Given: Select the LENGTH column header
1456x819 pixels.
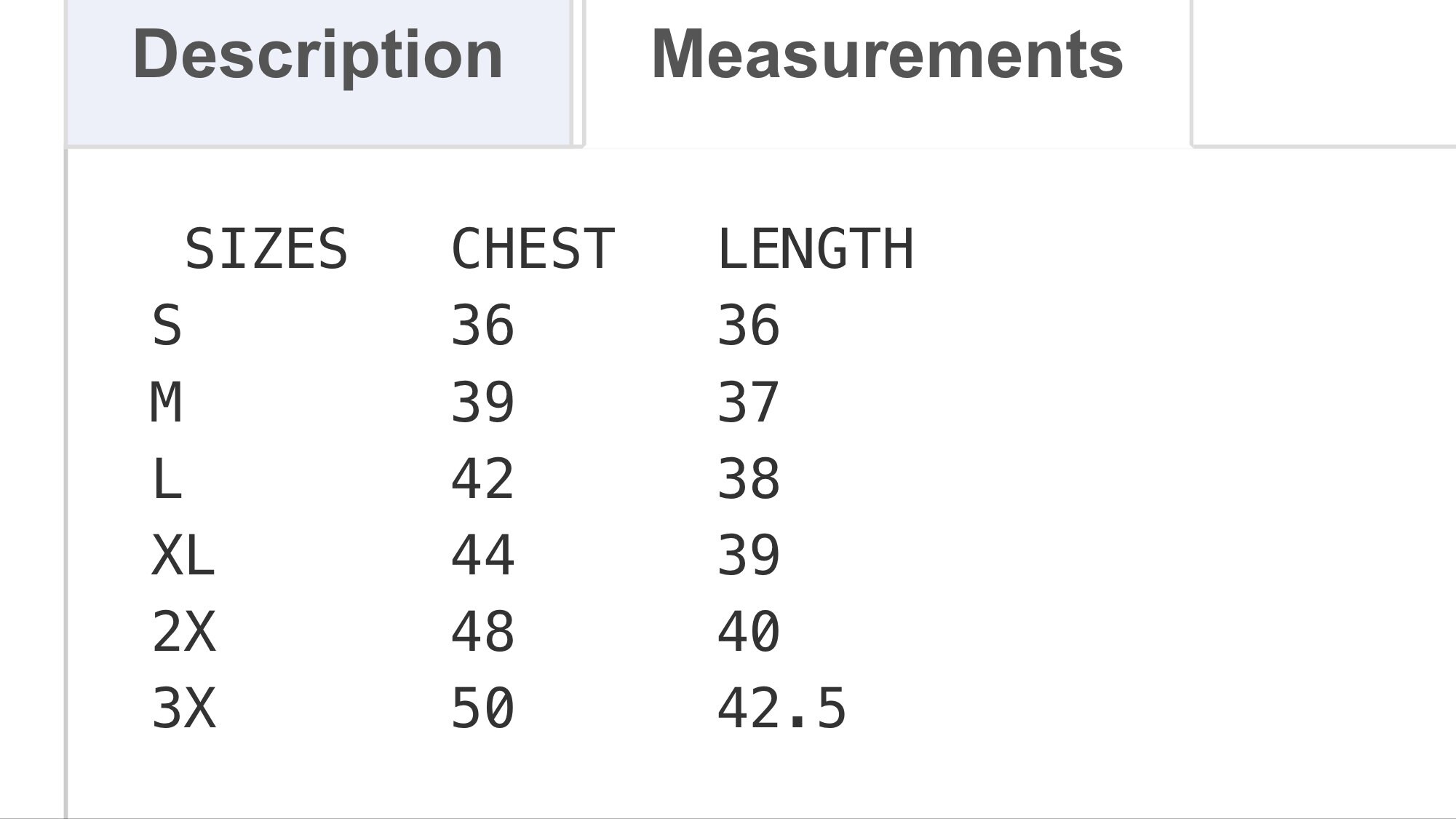Looking at the screenshot, I should (815, 249).
